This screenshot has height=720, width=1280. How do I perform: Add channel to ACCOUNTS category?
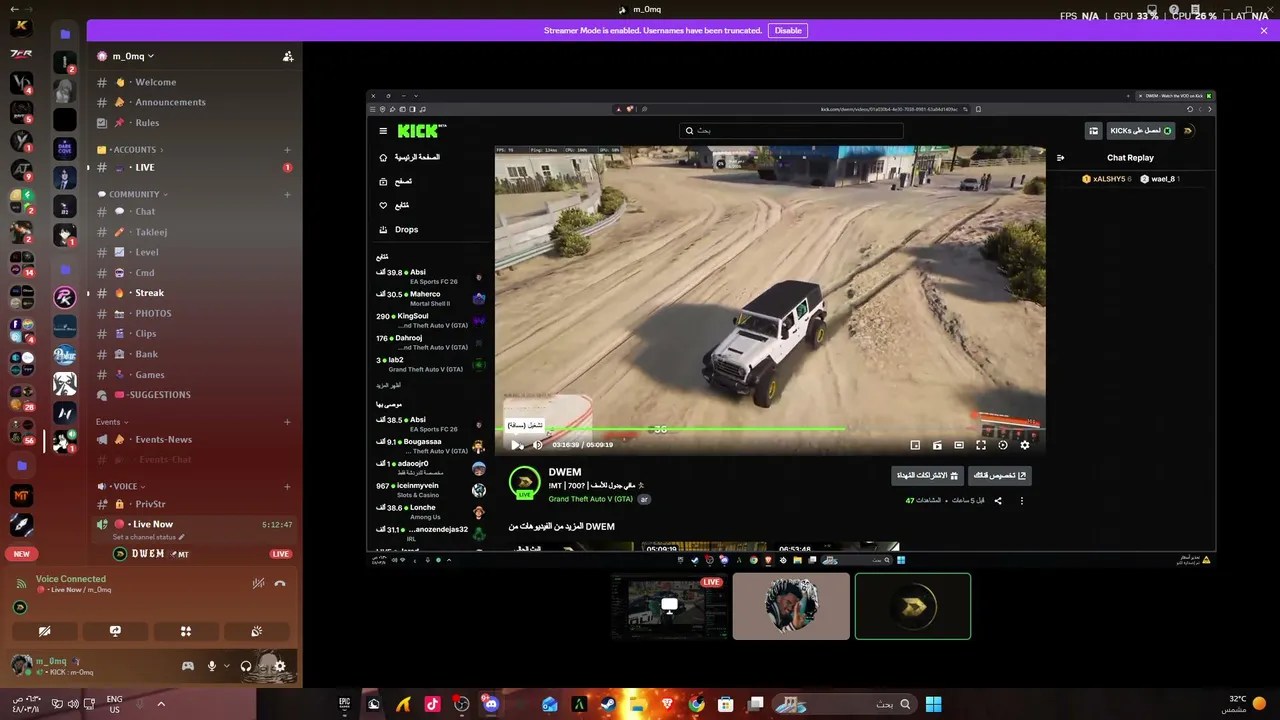point(287,150)
